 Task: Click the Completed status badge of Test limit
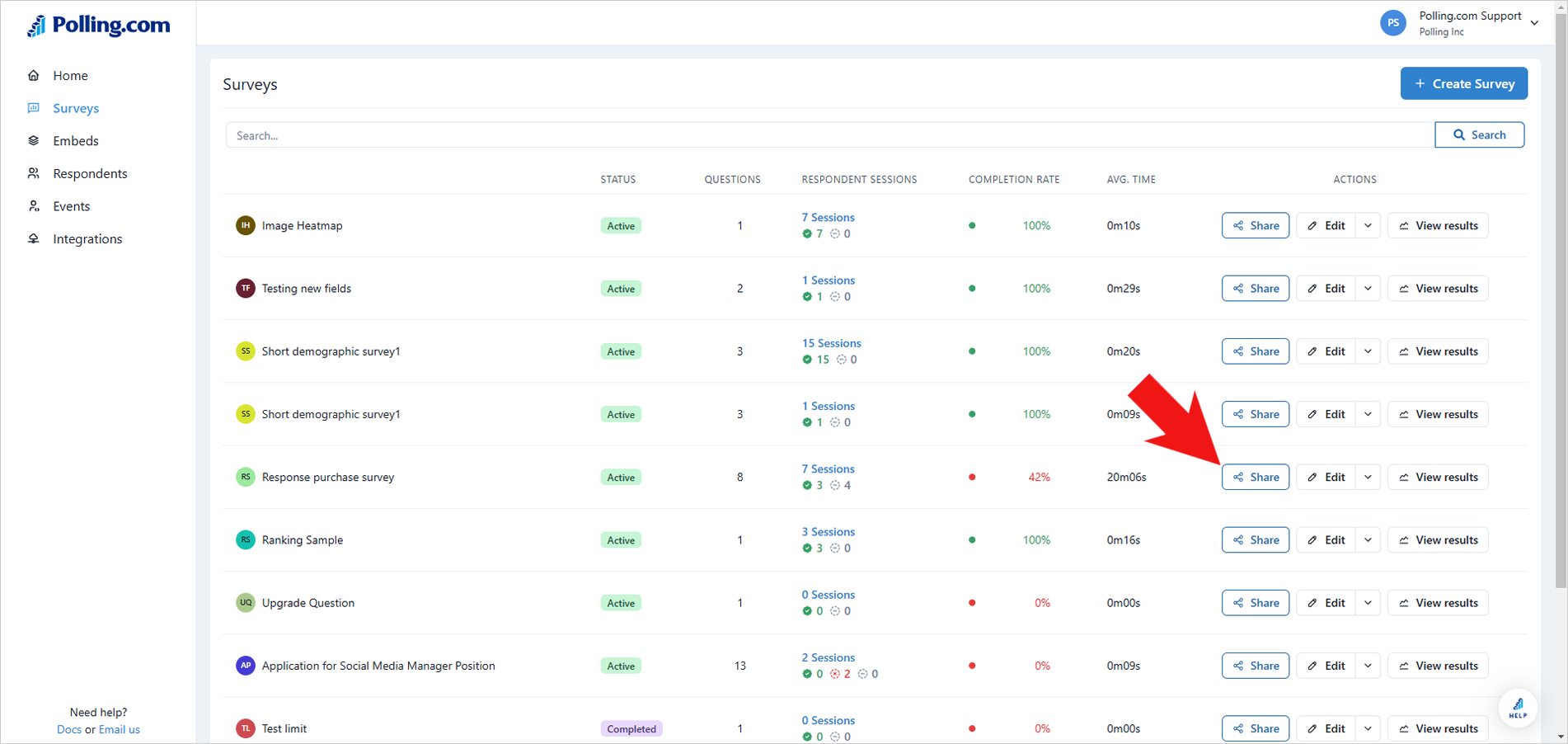[x=631, y=728]
